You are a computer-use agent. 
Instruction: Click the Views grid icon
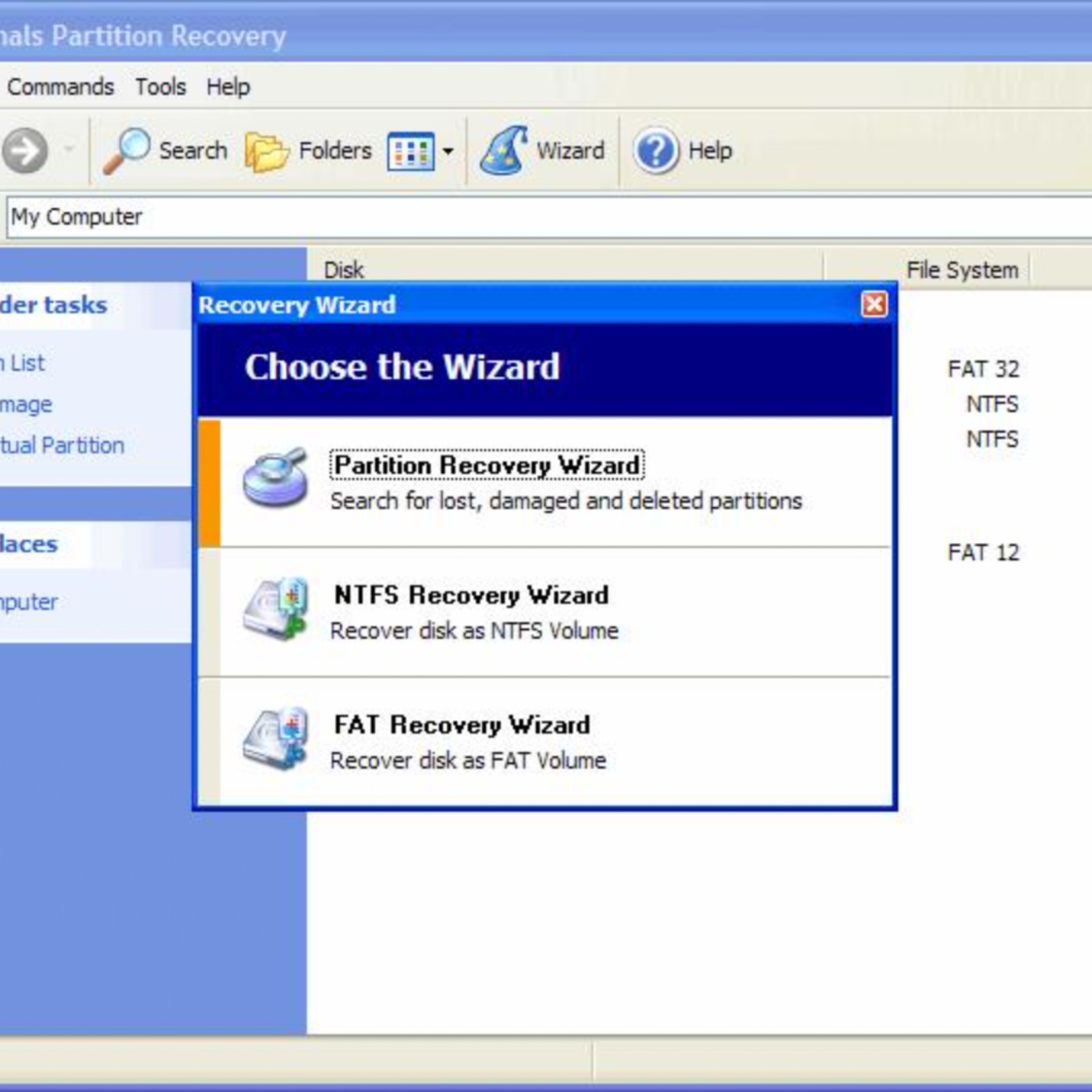coord(410,151)
